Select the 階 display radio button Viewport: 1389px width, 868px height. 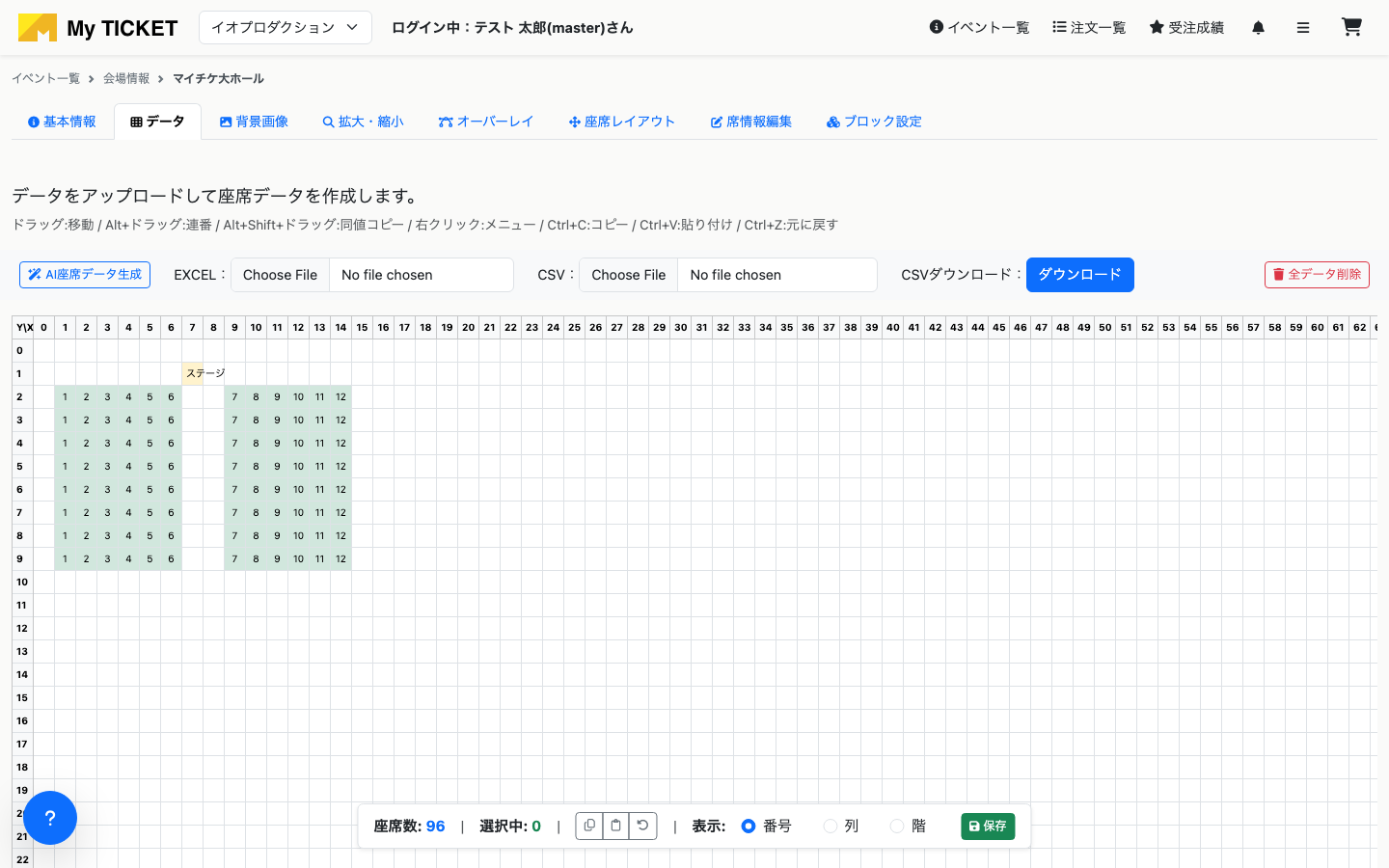pyautogui.click(x=897, y=827)
